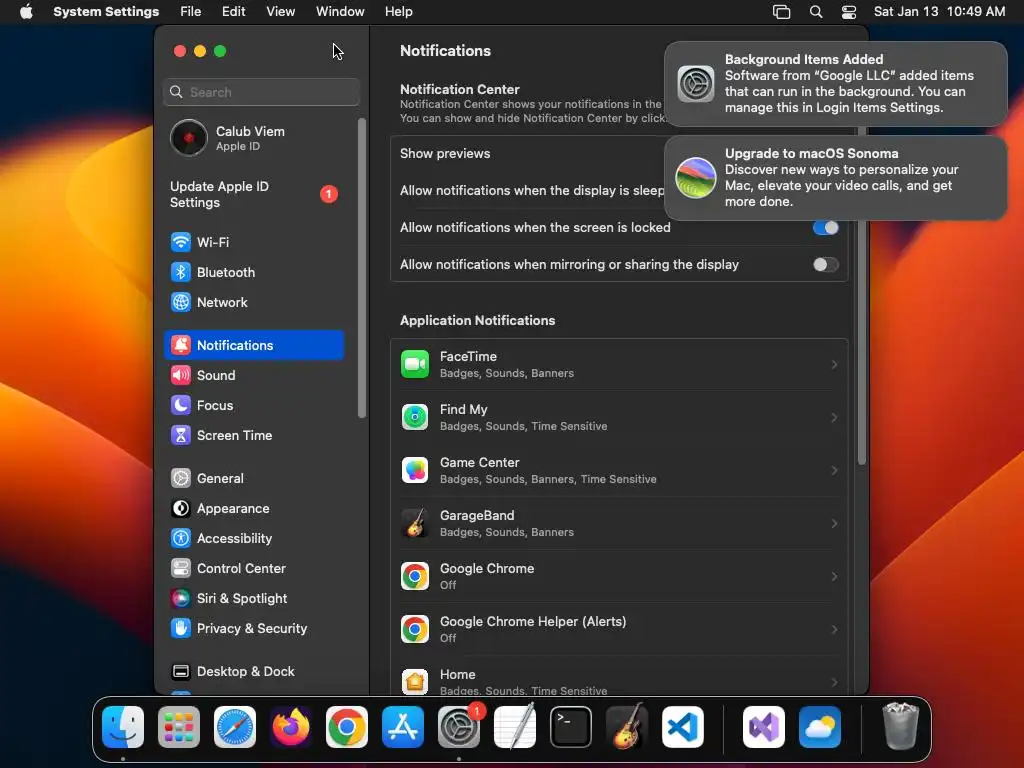Viewport: 1024px width, 768px height.
Task: Open Appearance settings
Action: click(253, 509)
